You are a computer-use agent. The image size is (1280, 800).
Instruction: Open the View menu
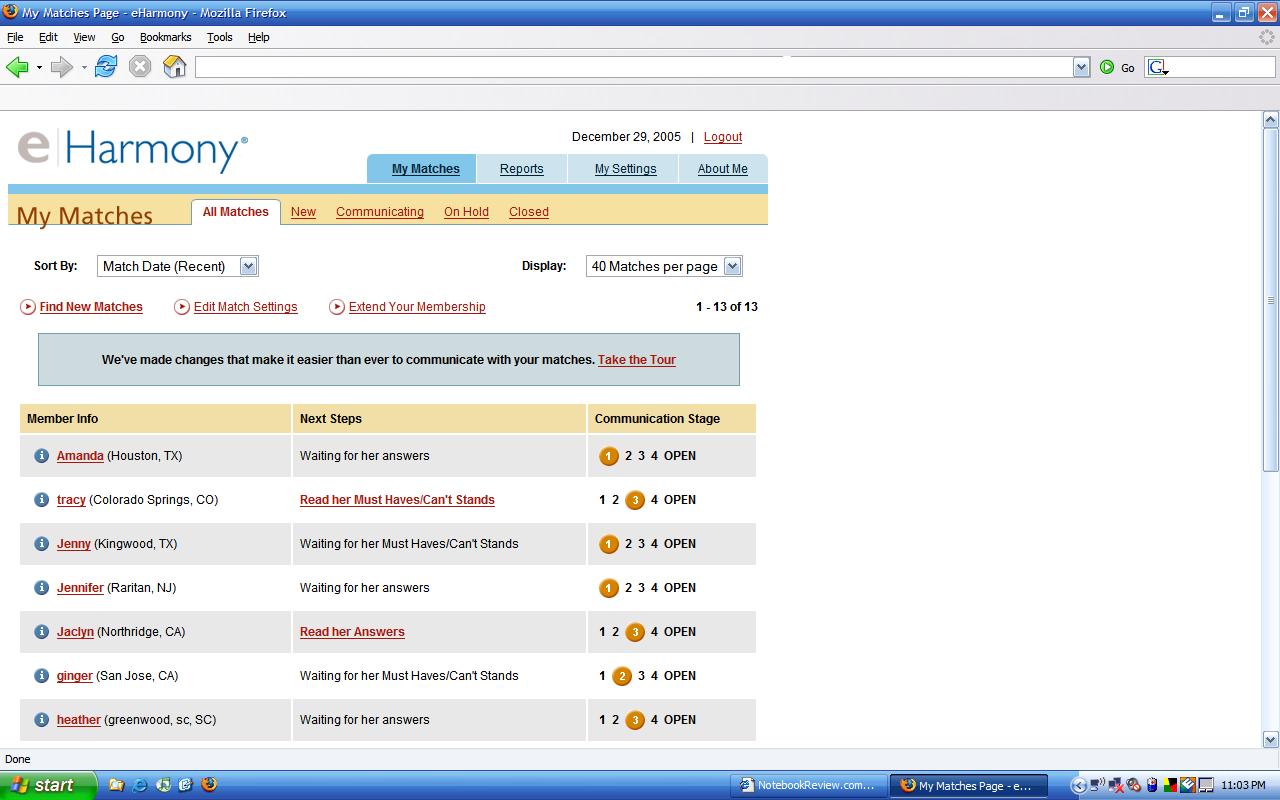[84, 37]
